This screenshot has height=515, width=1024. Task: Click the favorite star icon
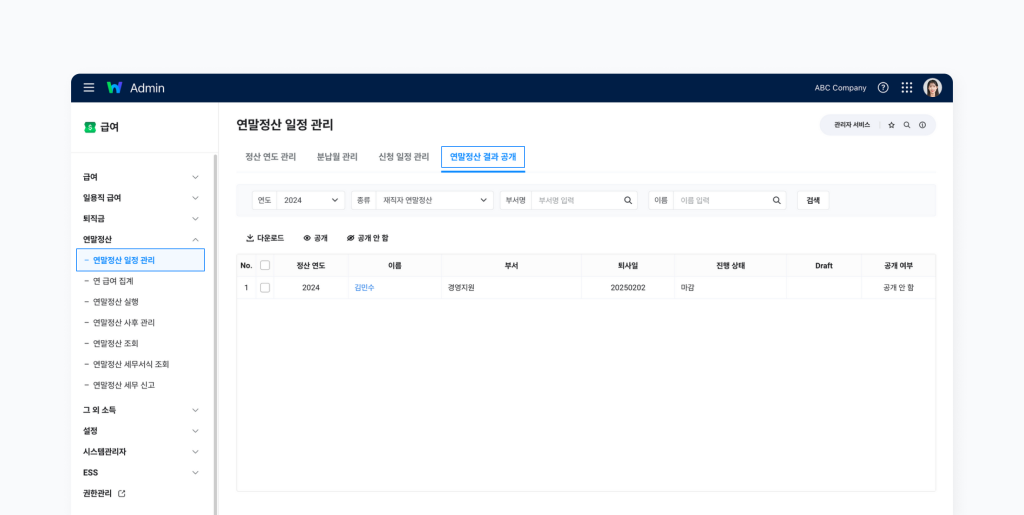[x=891, y=125]
